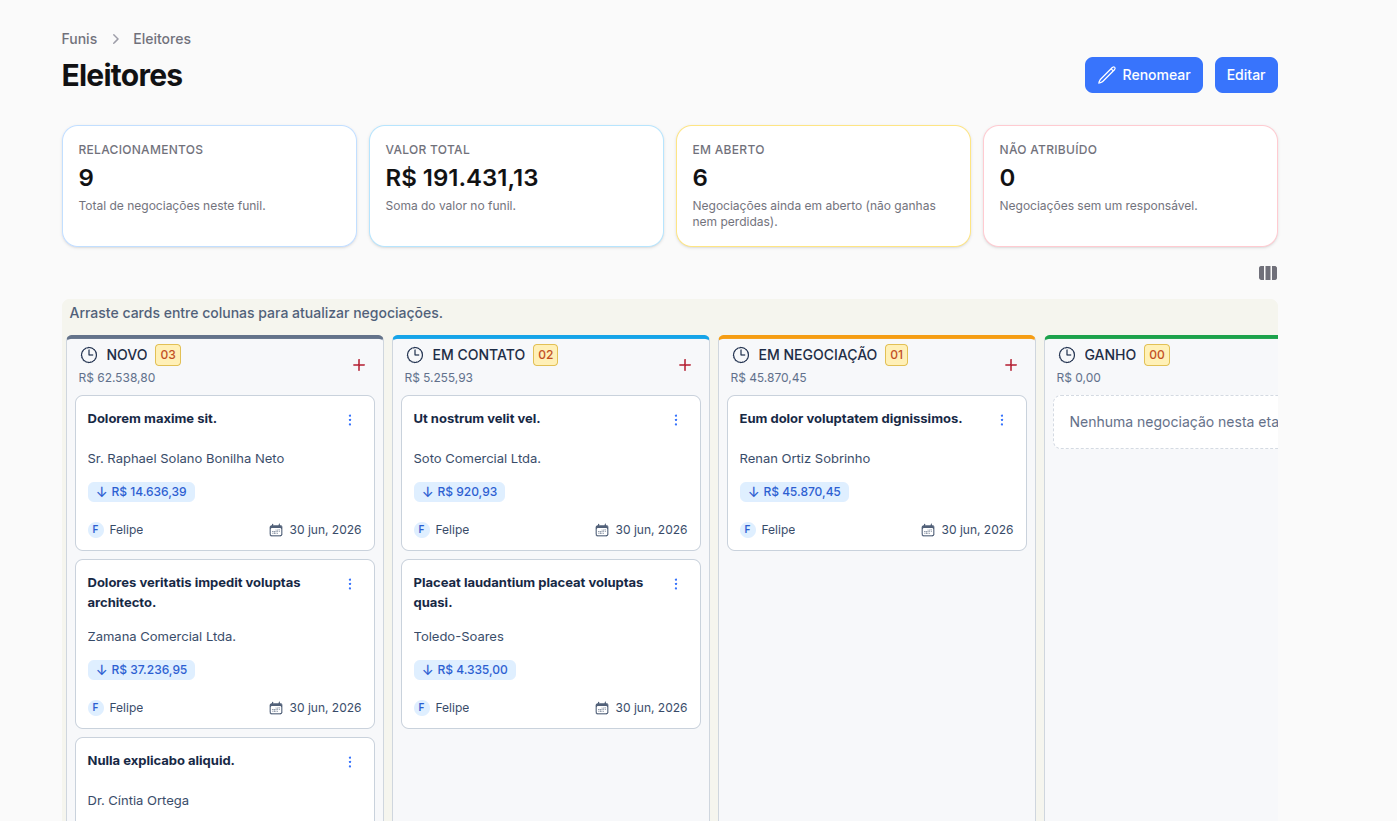Viewport: 1397px width, 821px height.
Task: Click the Toledo-Soares contact name
Action: 459,637
